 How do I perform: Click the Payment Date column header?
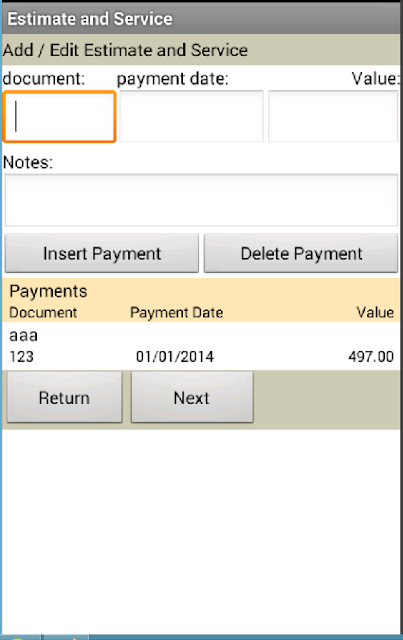pyautogui.click(x=176, y=313)
